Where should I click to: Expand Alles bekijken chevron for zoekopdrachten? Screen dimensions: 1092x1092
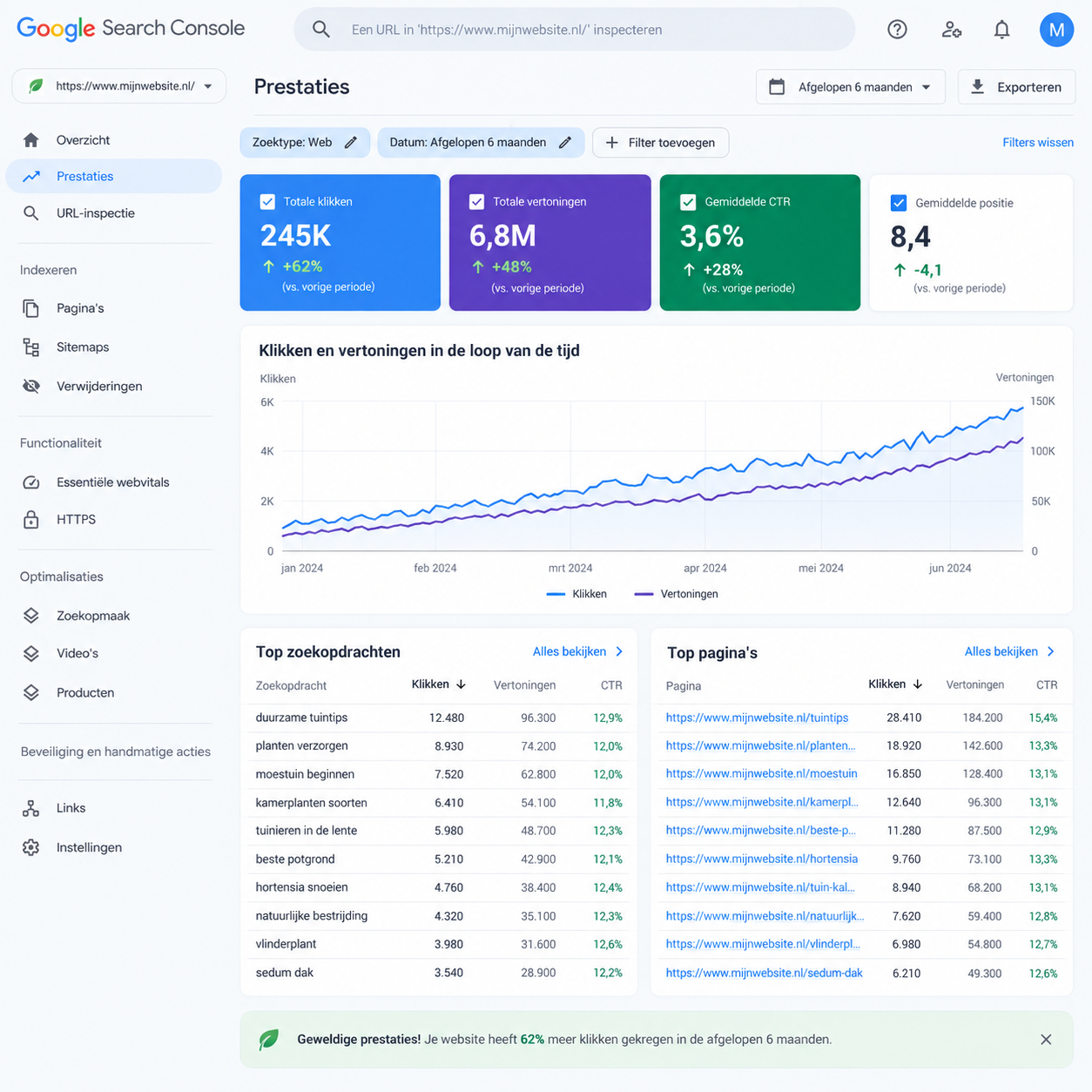click(x=619, y=651)
